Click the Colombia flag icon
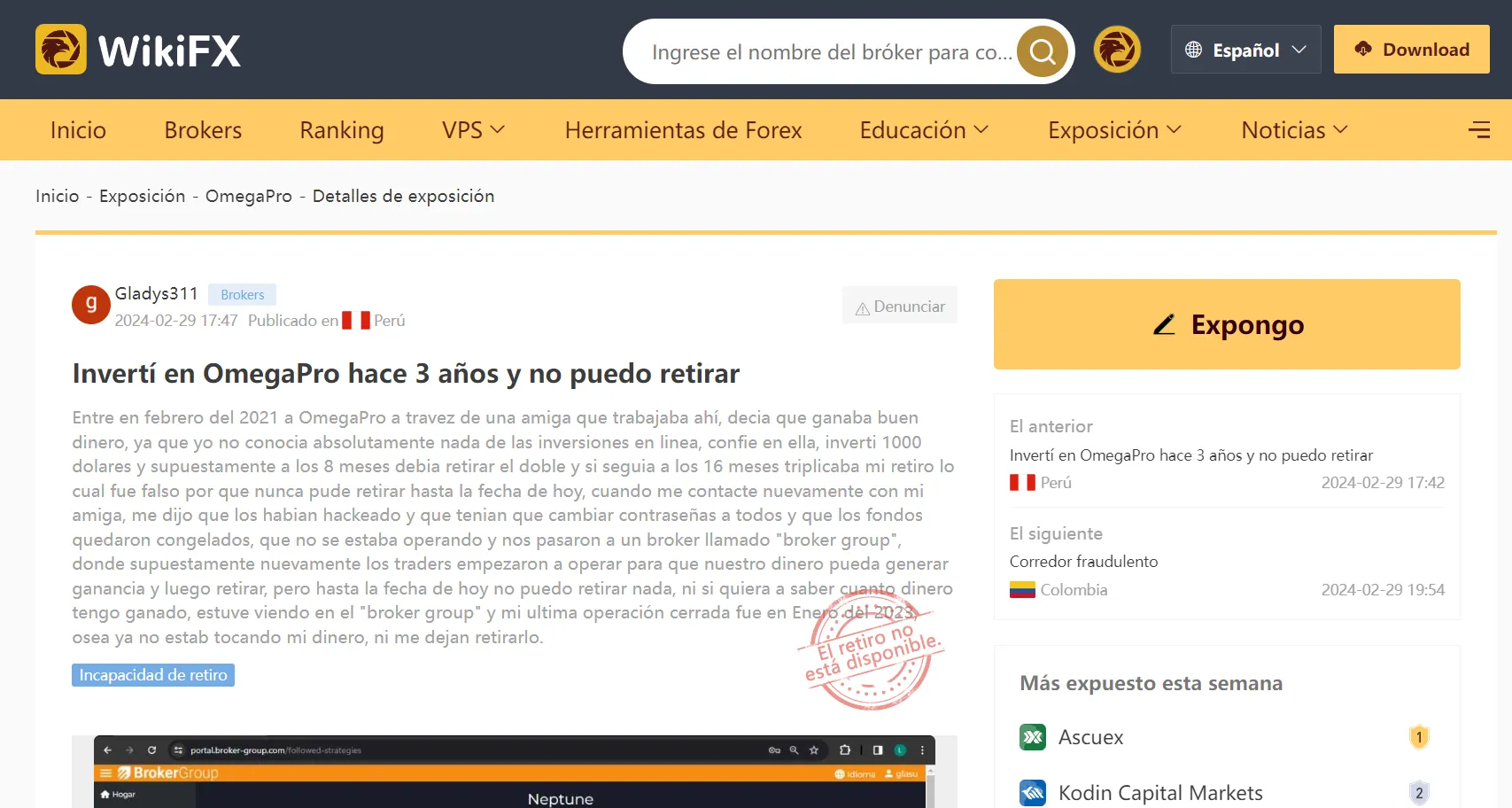 [x=1022, y=590]
